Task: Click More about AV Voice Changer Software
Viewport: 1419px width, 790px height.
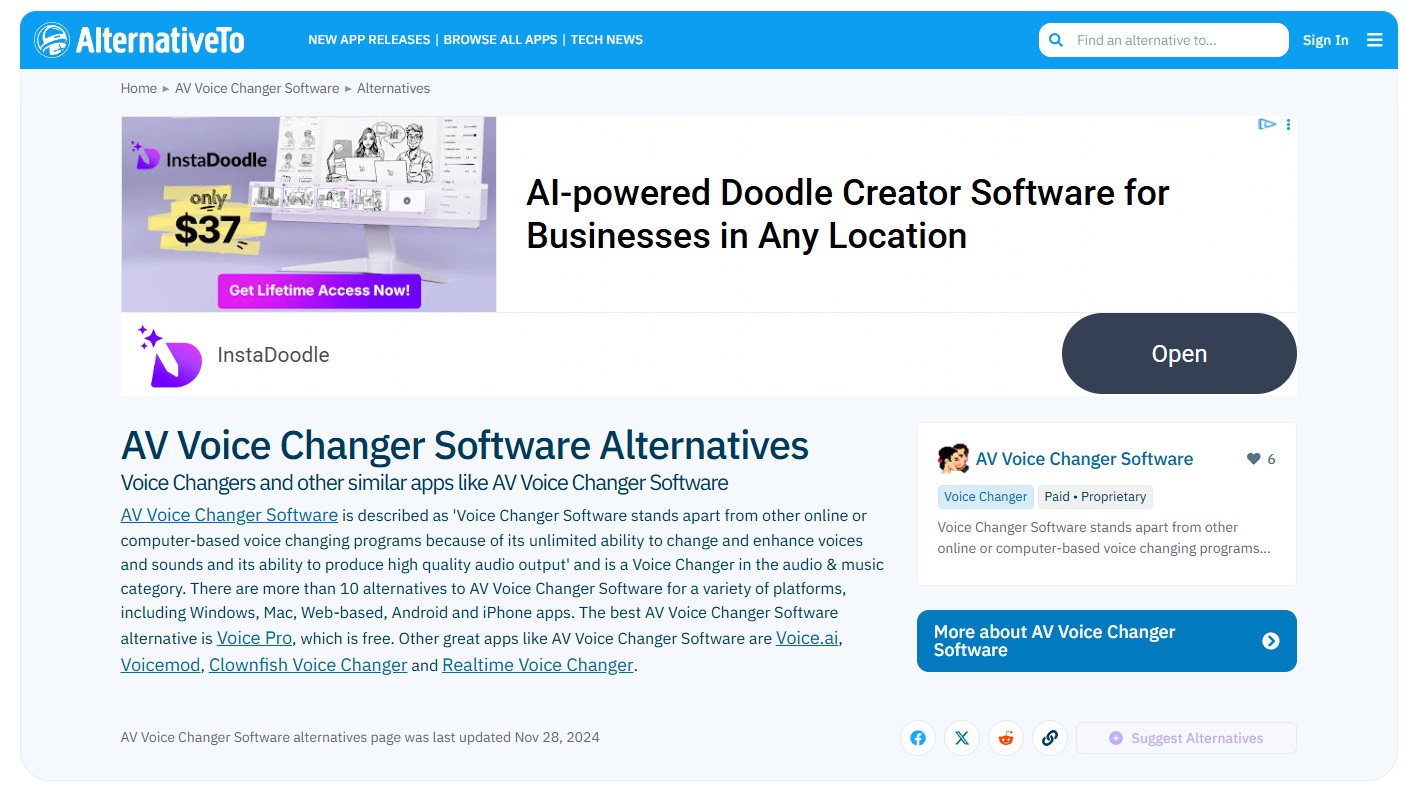Action: coord(1107,641)
